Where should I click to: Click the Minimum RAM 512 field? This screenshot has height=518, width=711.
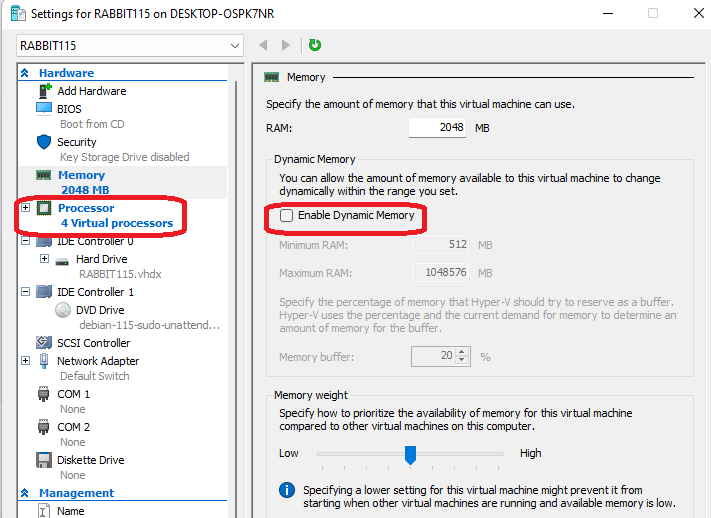(x=440, y=245)
